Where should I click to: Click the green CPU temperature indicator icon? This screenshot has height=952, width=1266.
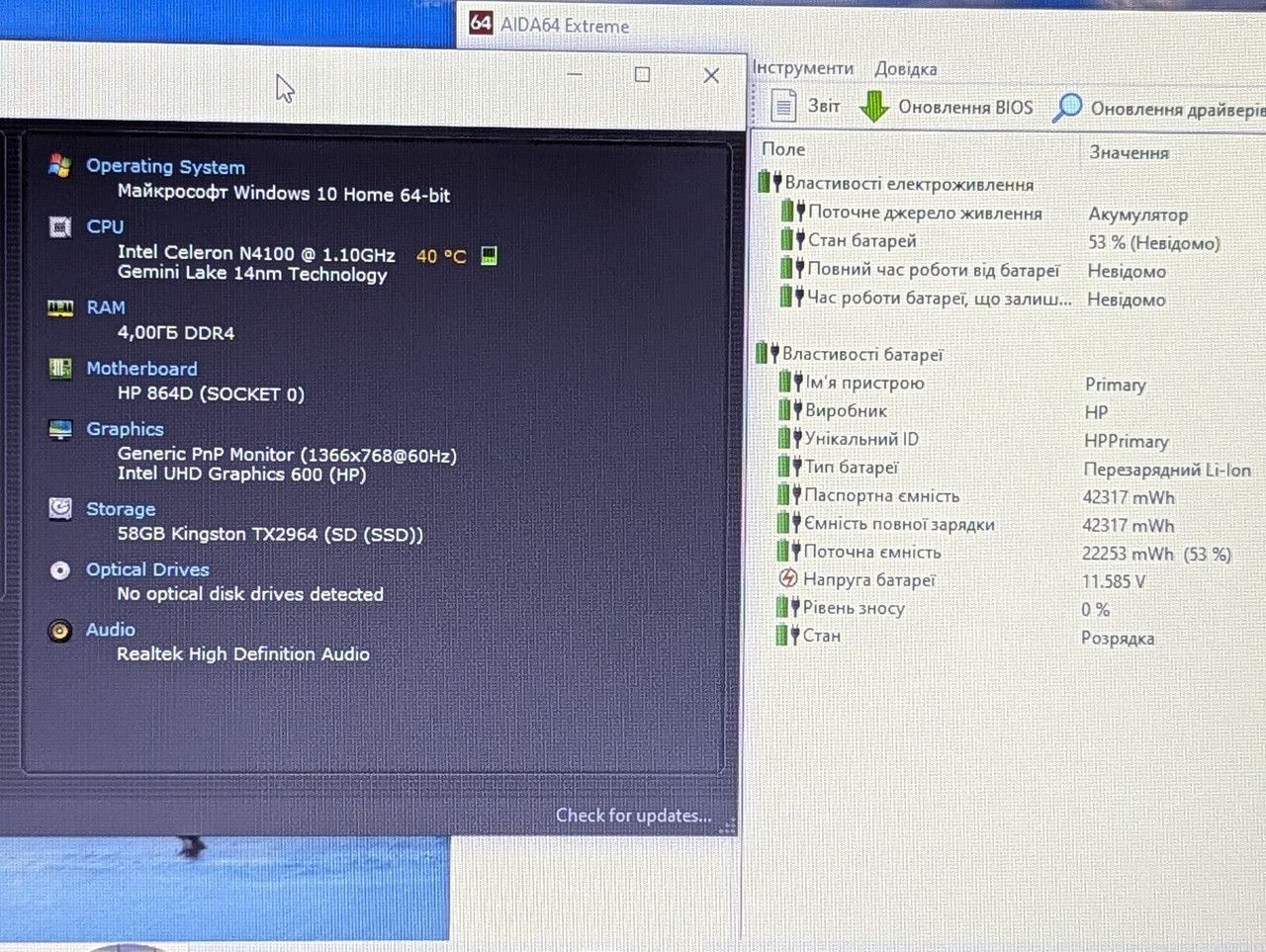[489, 256]
